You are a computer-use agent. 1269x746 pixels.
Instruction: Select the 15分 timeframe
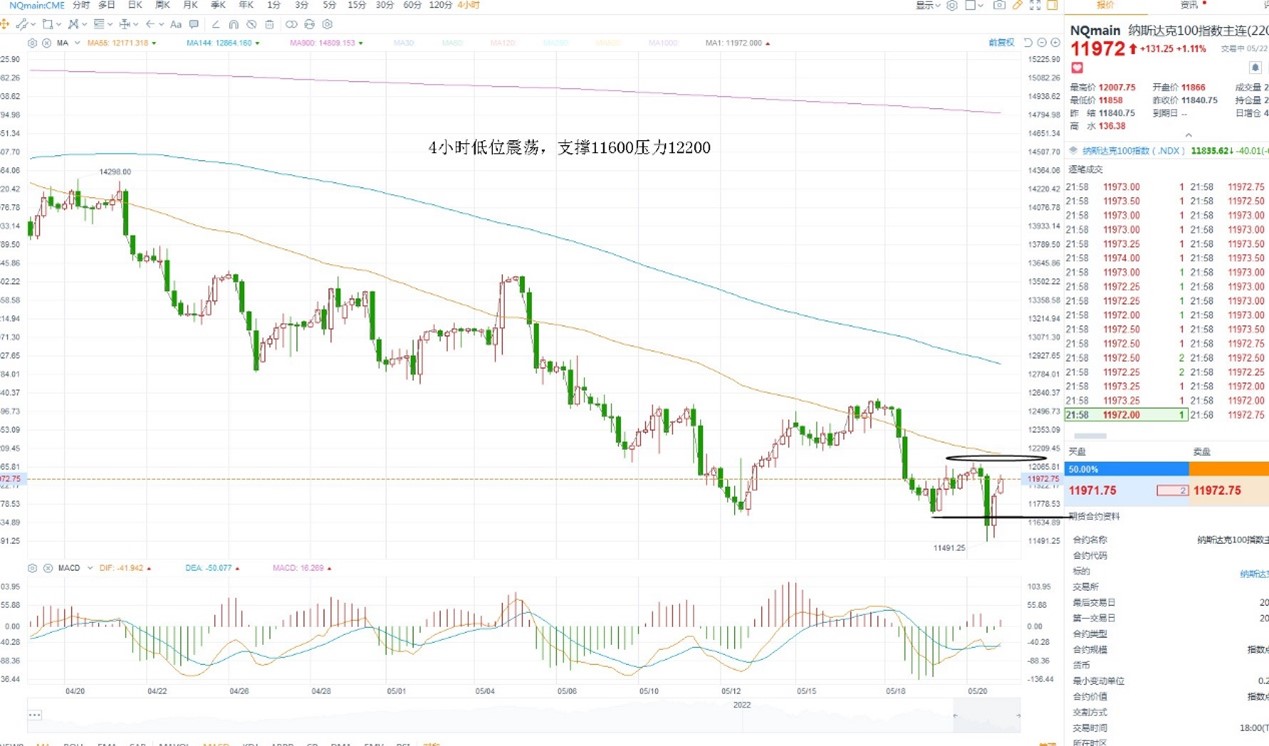point(356,5)
